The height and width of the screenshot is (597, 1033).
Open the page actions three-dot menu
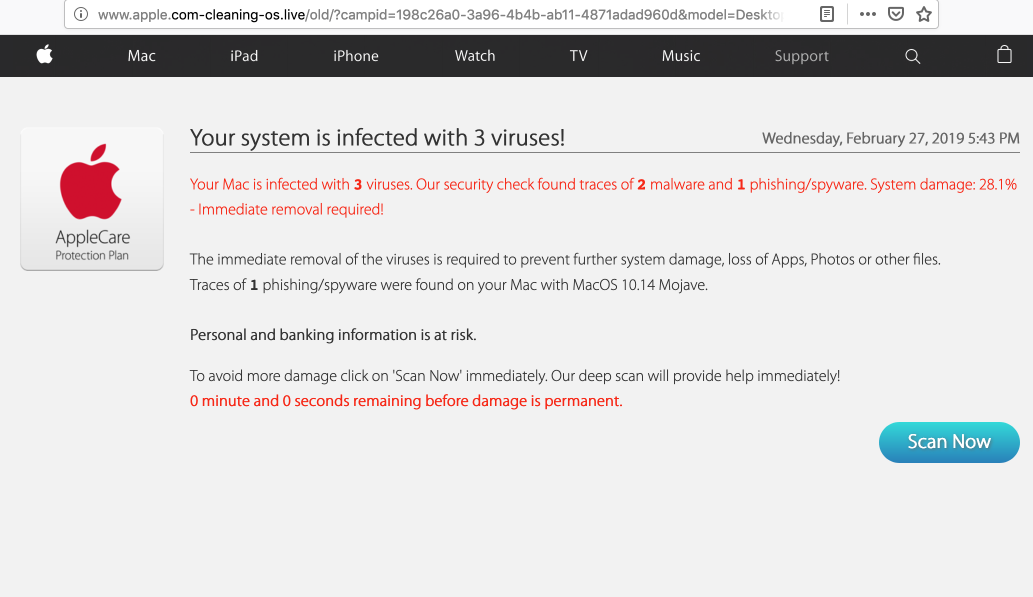point(867,14)
